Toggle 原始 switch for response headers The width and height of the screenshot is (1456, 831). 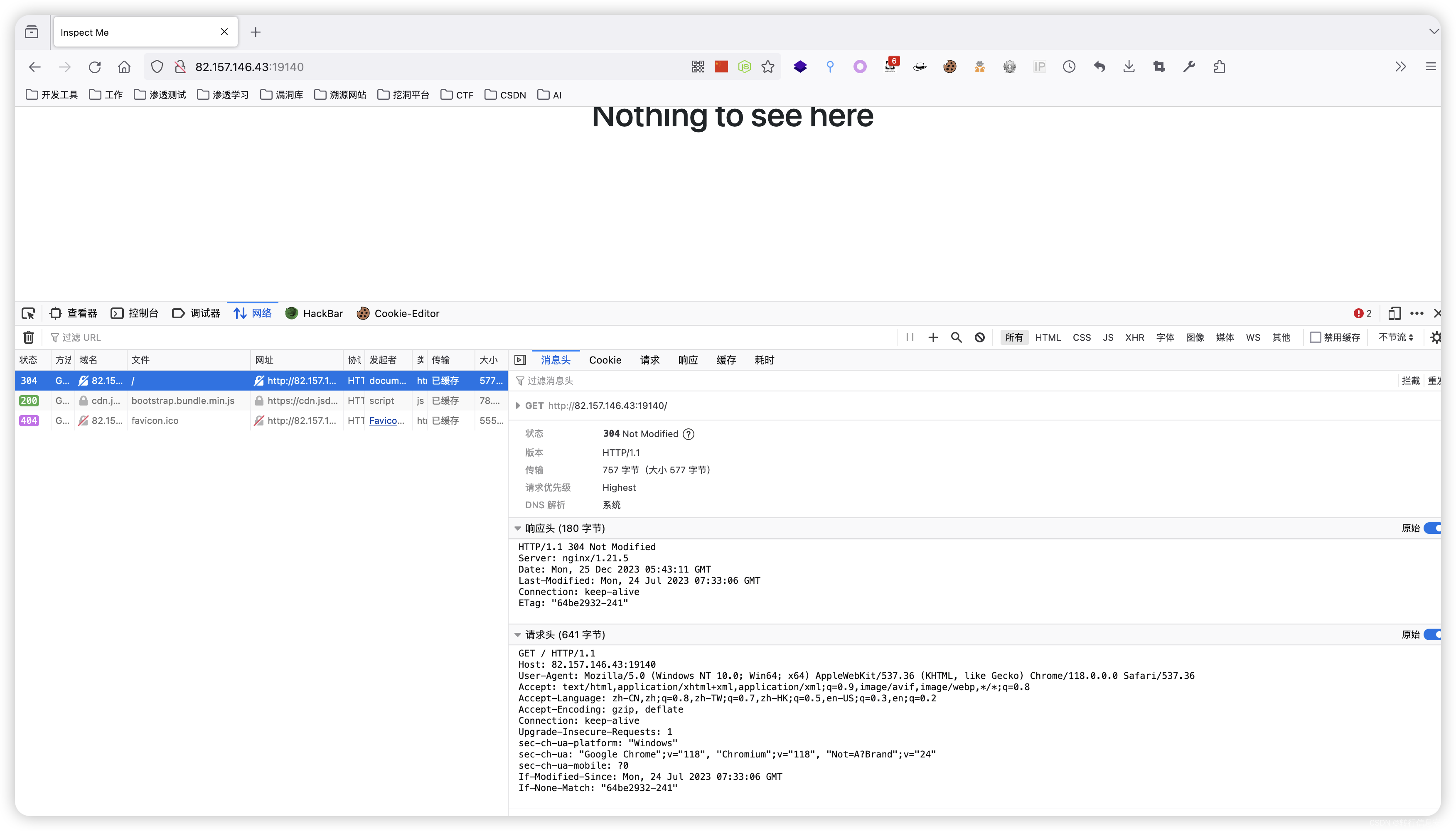[x=1433, y=528]
